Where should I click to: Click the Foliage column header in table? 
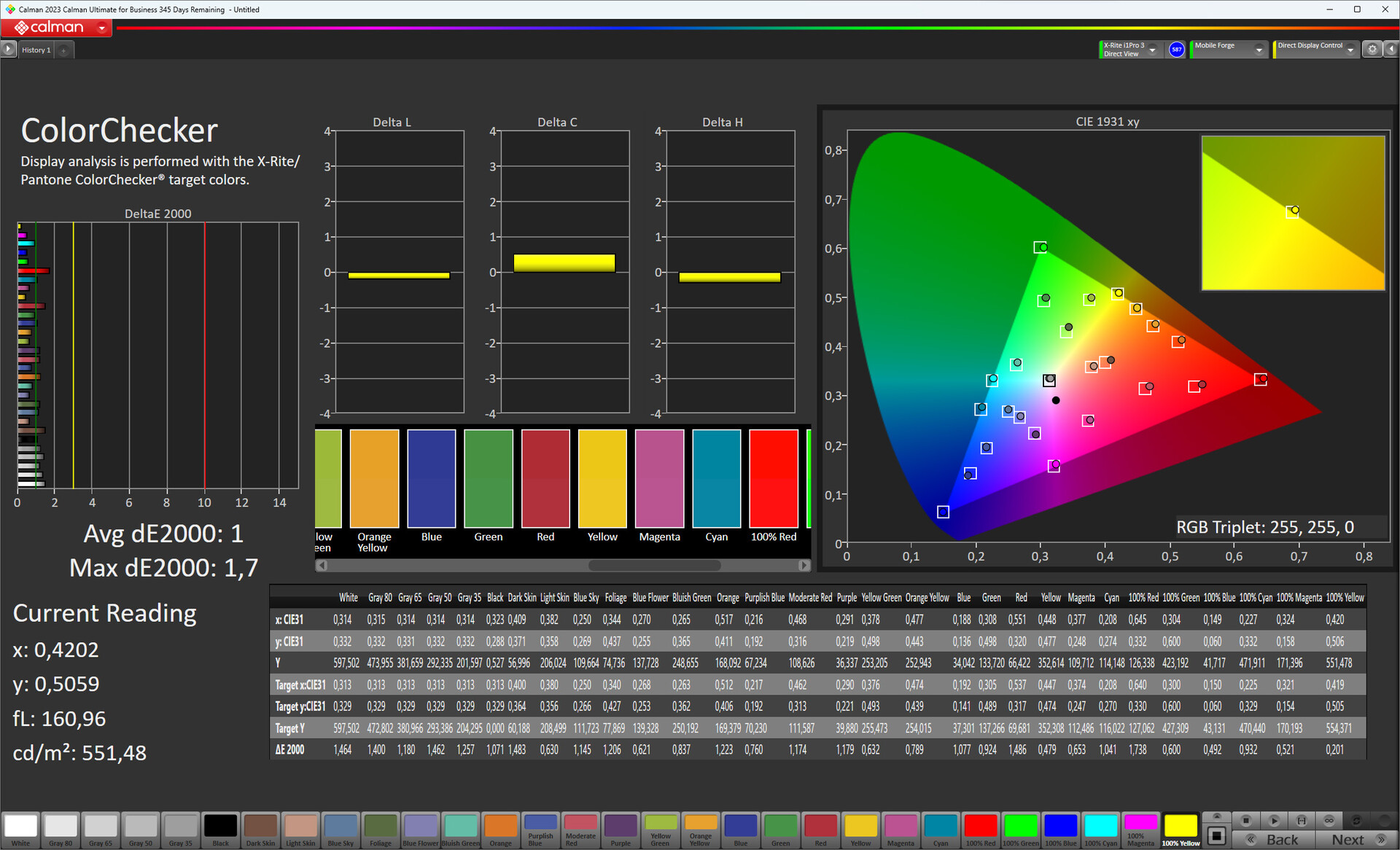(x=615, y=598)
